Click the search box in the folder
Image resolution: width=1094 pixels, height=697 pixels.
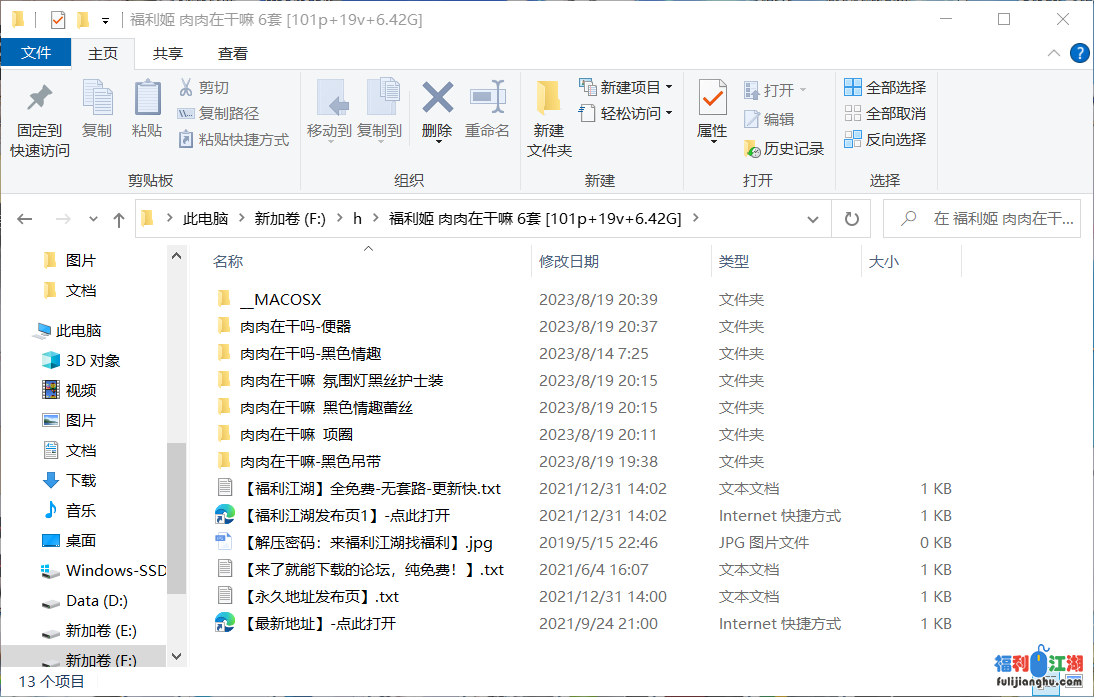point(990,219)
